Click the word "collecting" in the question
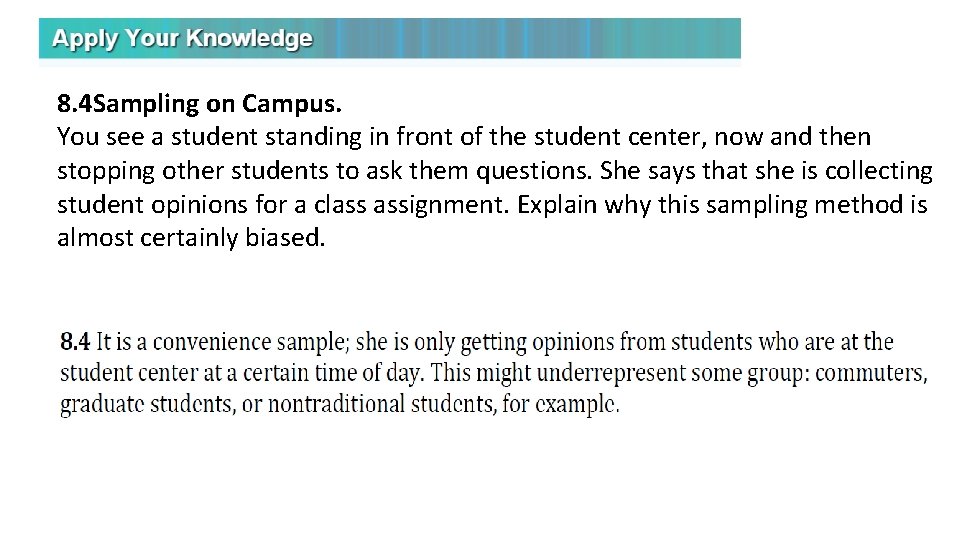The width and height of the screenshot is (960, 540). click(879, 171)
